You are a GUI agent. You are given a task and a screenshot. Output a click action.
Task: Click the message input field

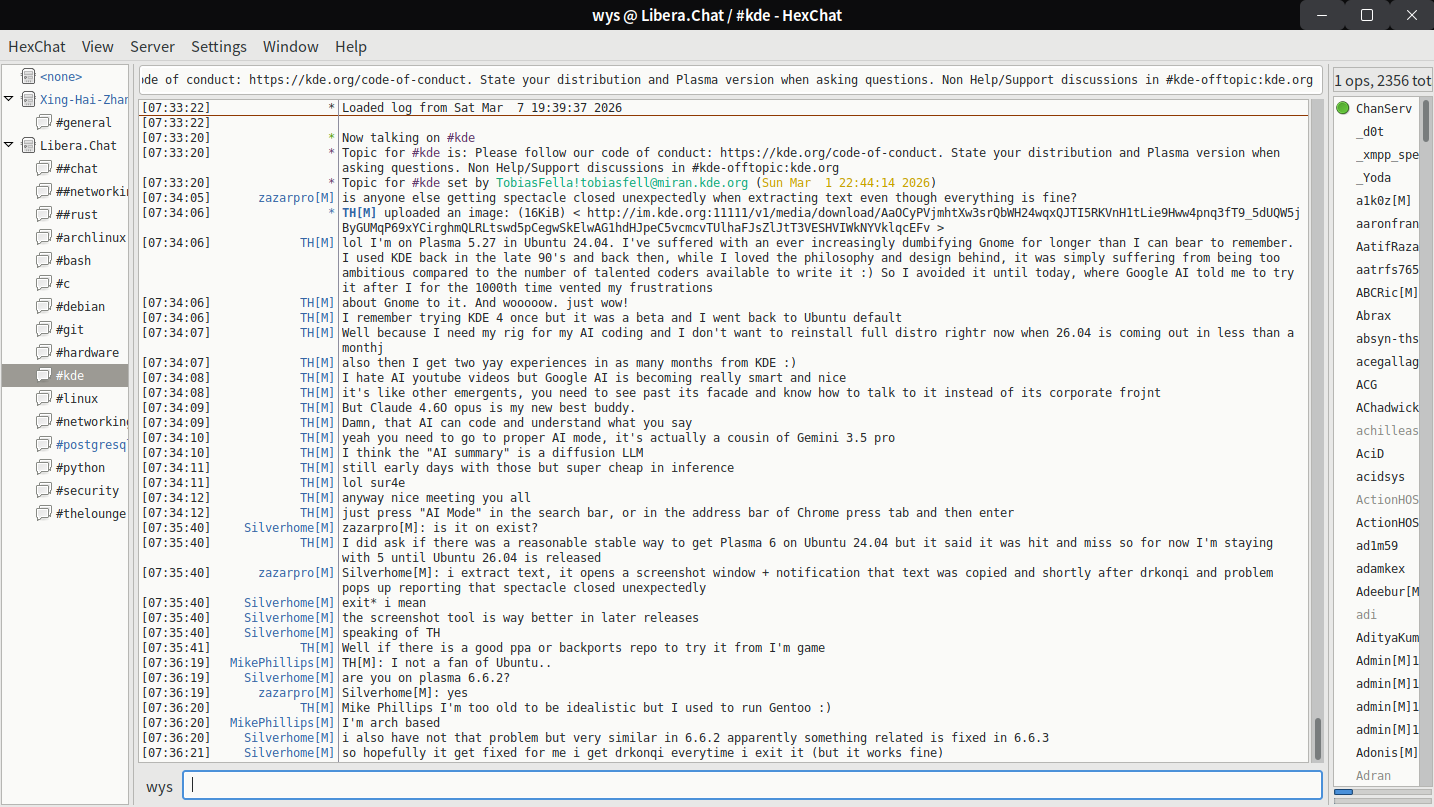752,786
